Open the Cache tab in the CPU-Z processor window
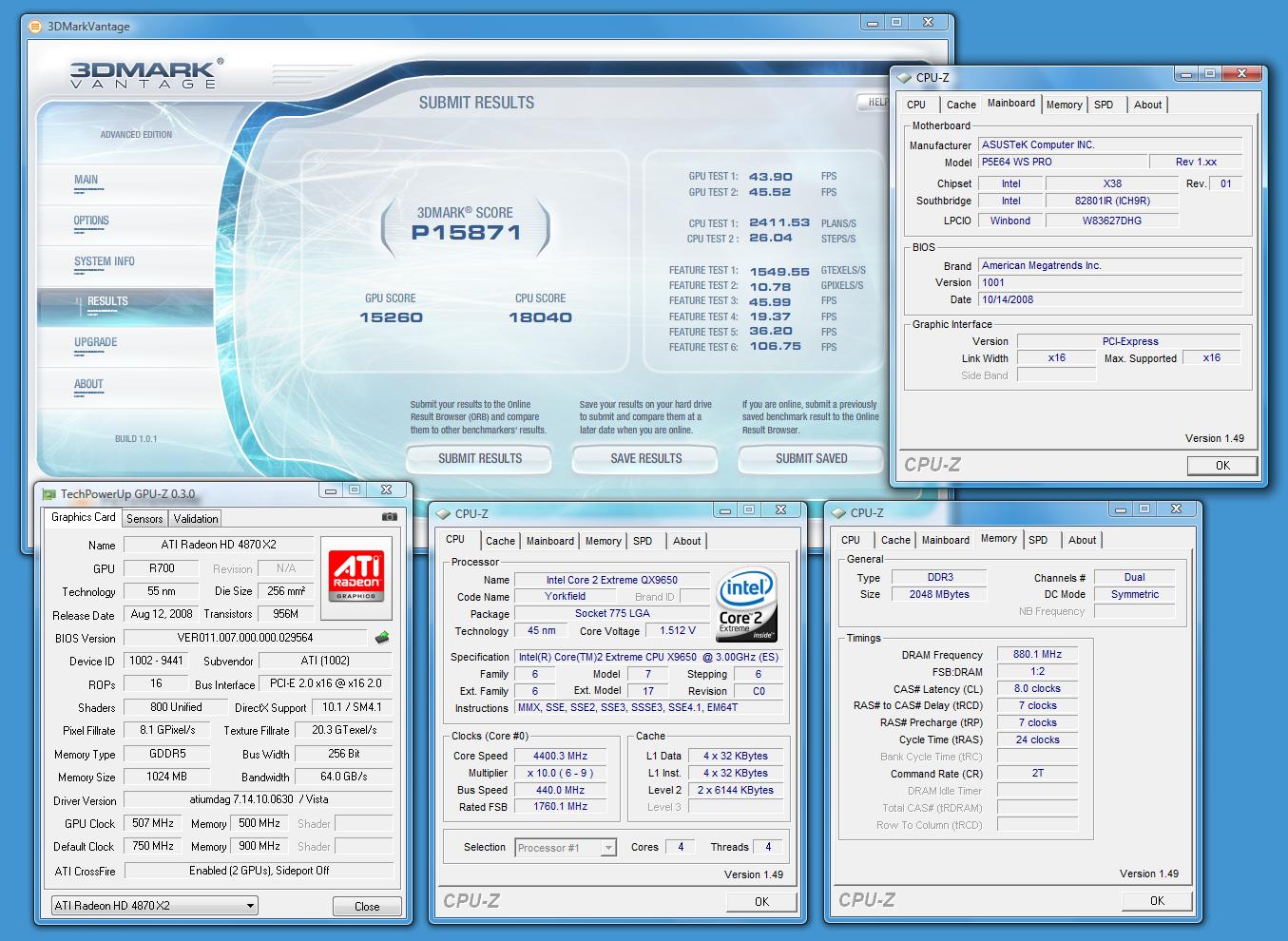The height and width of the screenshot is (941, 1288). pyautogui.click(x=500, y=541)
